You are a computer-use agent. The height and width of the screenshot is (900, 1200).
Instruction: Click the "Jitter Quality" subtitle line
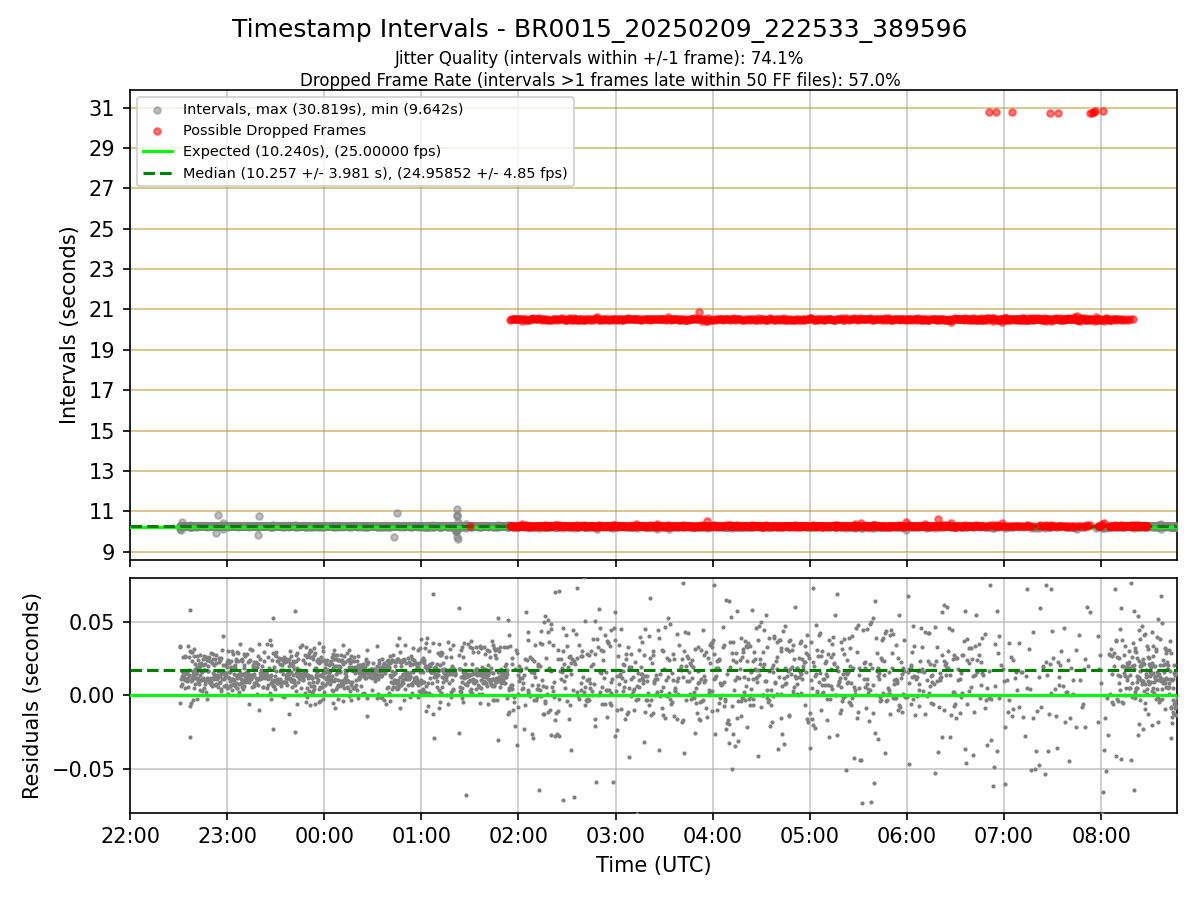[x=599, y=59]
